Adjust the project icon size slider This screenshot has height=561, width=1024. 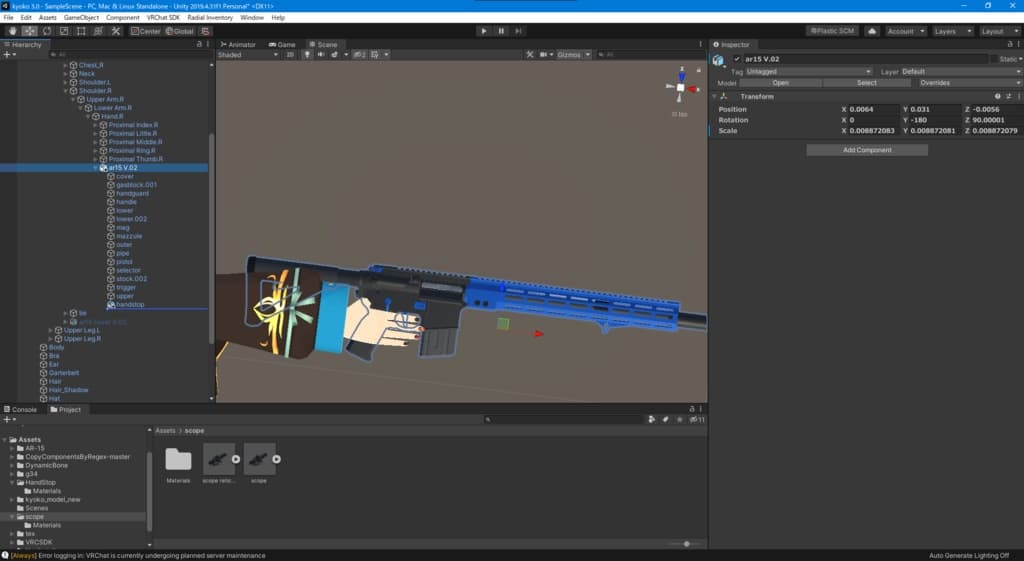point(686,543)
